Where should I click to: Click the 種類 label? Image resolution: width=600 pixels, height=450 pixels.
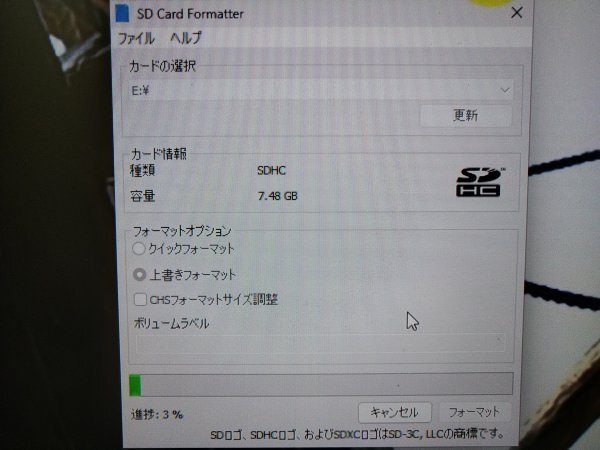pyautogui.click(x=142, y=170)
